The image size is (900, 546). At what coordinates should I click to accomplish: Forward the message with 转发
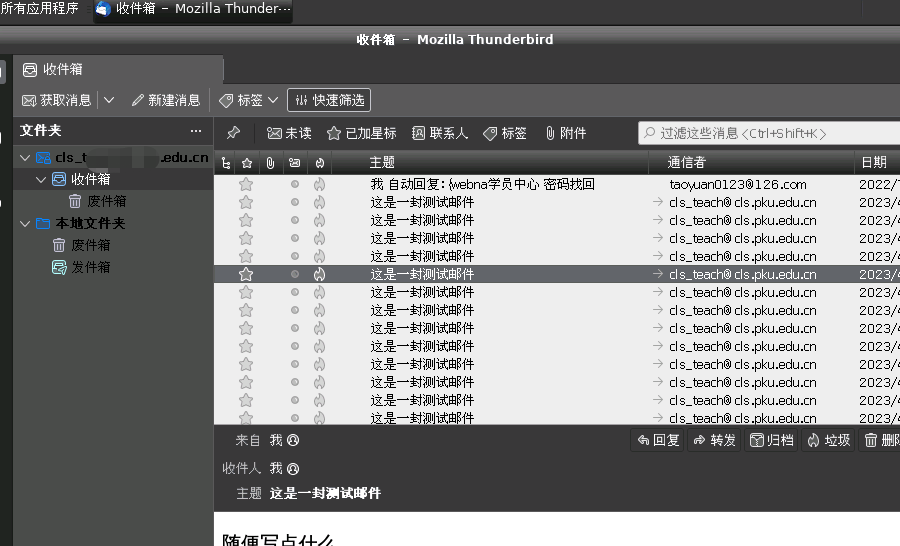[x=714, y=440]
